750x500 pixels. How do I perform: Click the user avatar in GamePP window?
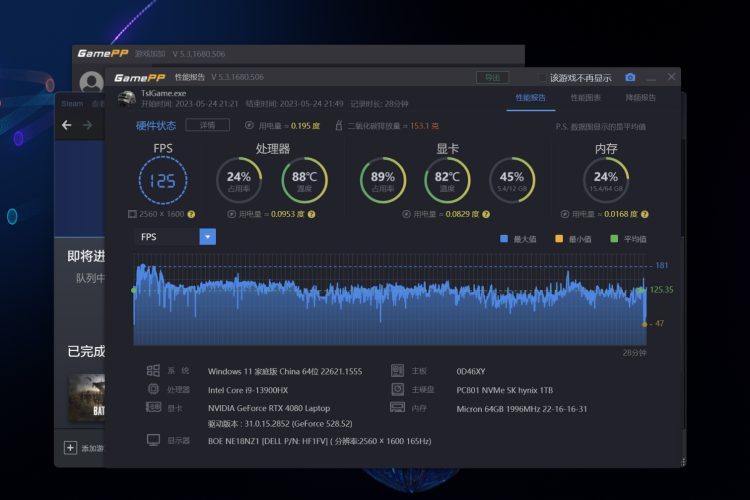(91, 82)
